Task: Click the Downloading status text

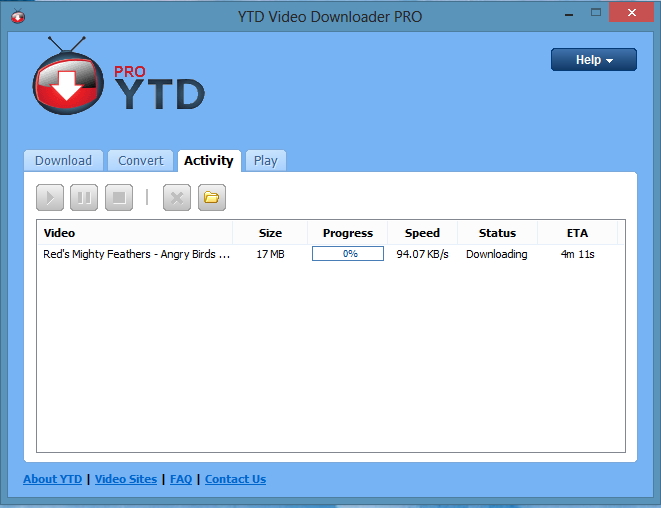Action: [497, 254]
